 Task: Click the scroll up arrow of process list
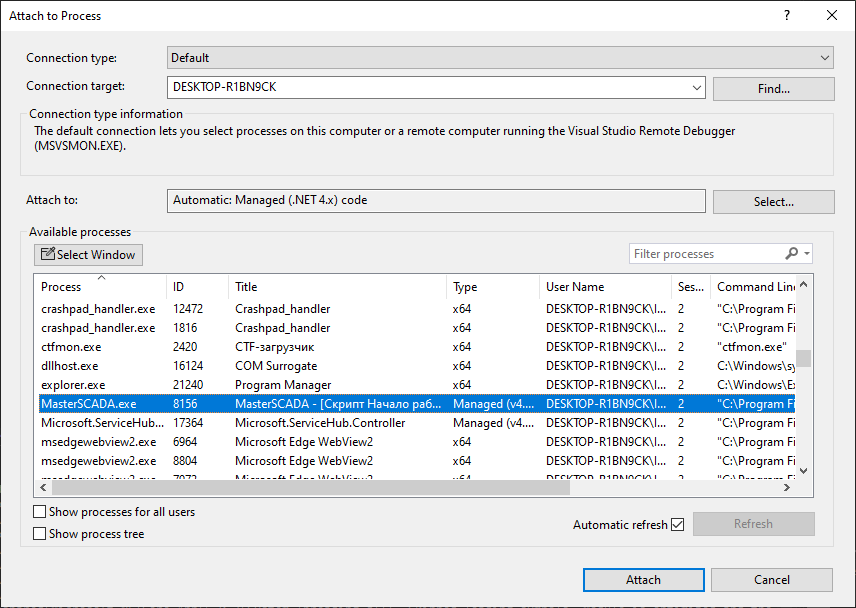[x=803, y=284]
